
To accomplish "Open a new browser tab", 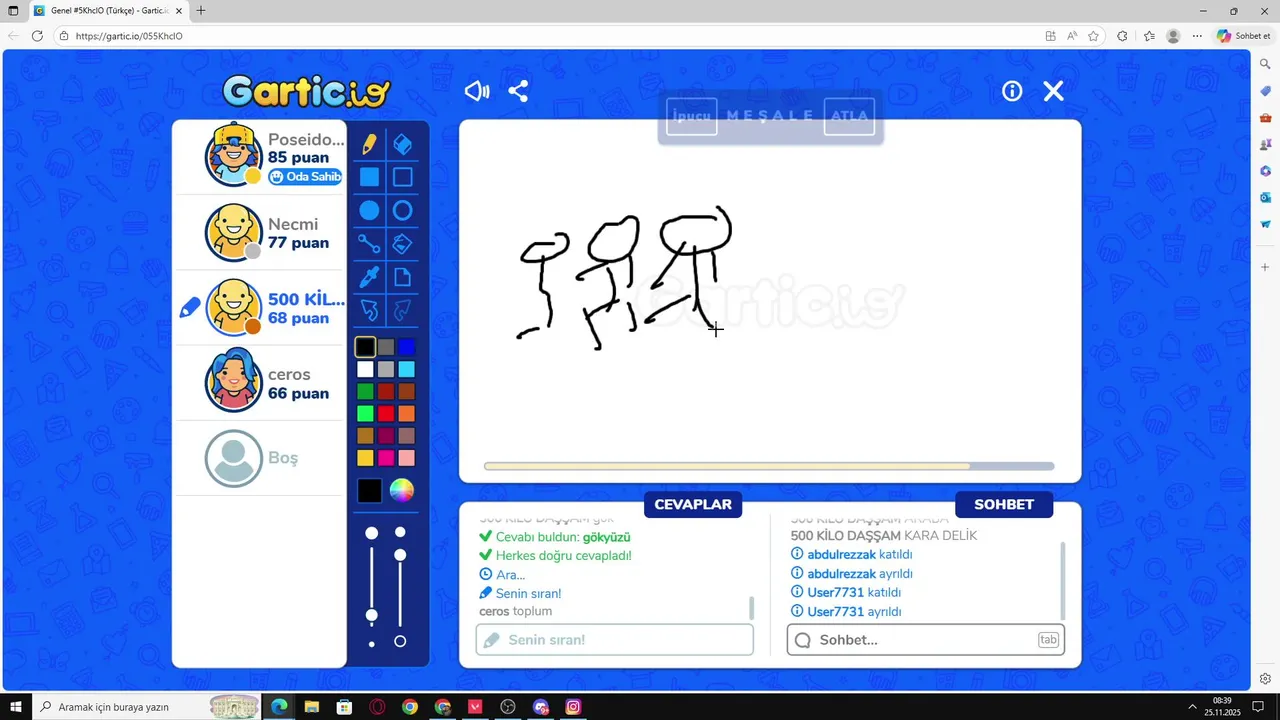I will click(201, 11).
